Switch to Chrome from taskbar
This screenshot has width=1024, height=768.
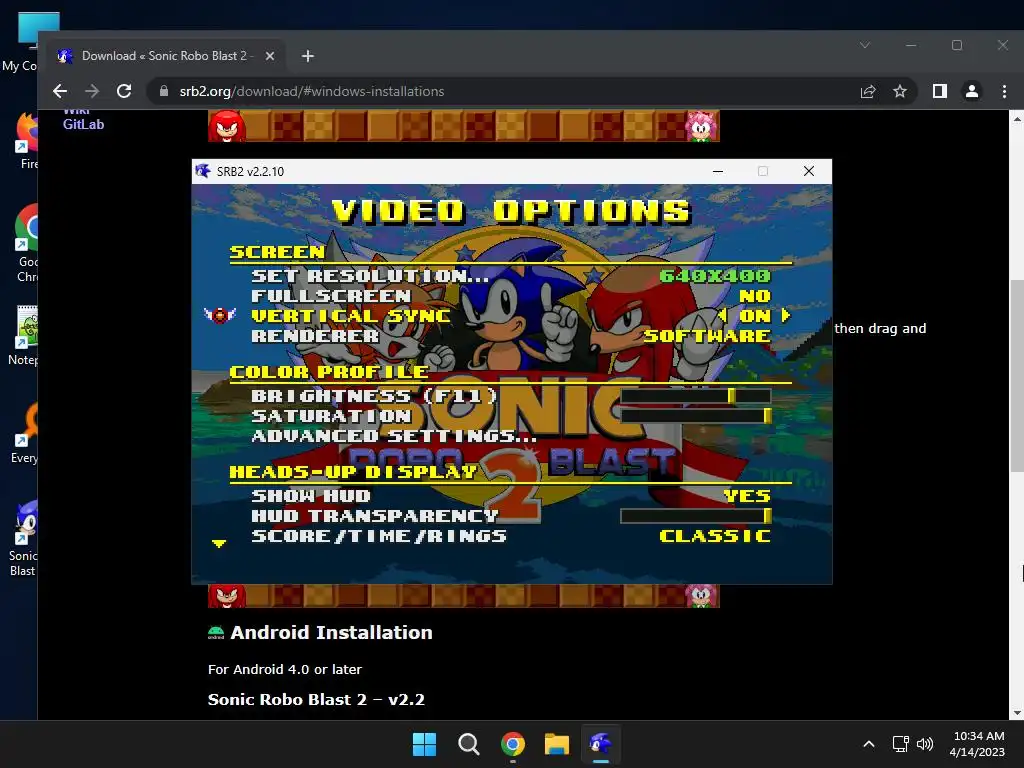pyautogui.click(x=513, y=744)
